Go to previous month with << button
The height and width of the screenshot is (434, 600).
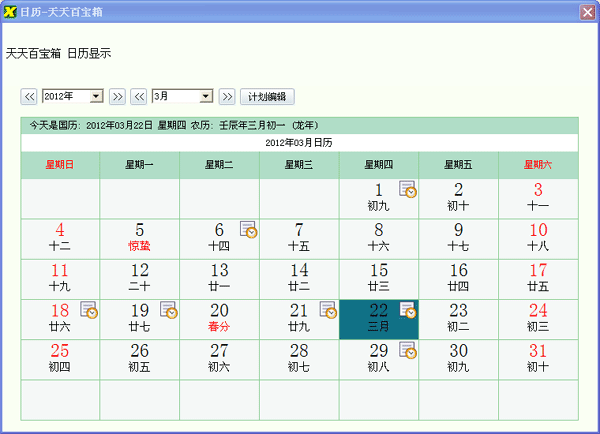pos(139,96)
